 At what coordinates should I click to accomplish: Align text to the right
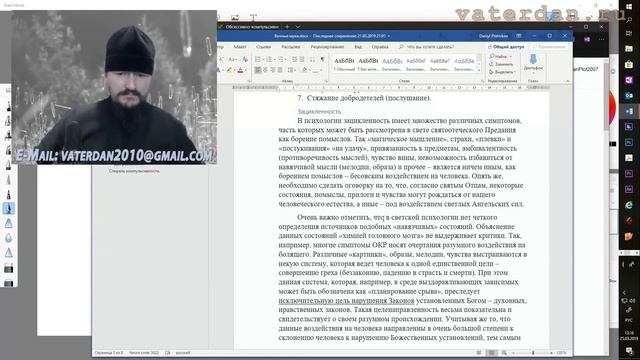[273, 70]
